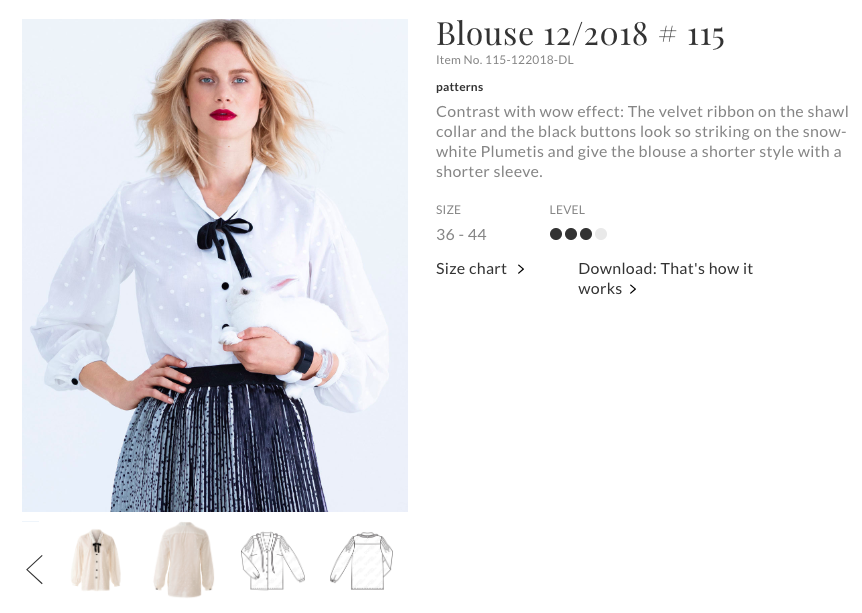Click the chevron after the word 'works'

[x=633, y=289]
